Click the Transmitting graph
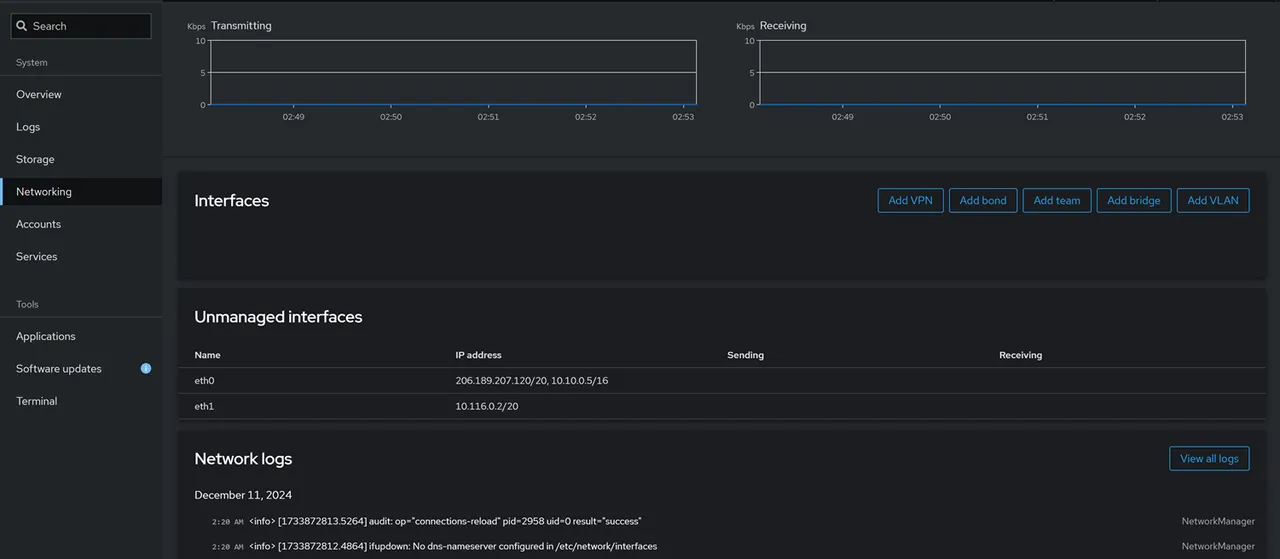The width and height of the screenshot is (1280, 559). click(452, 72)
